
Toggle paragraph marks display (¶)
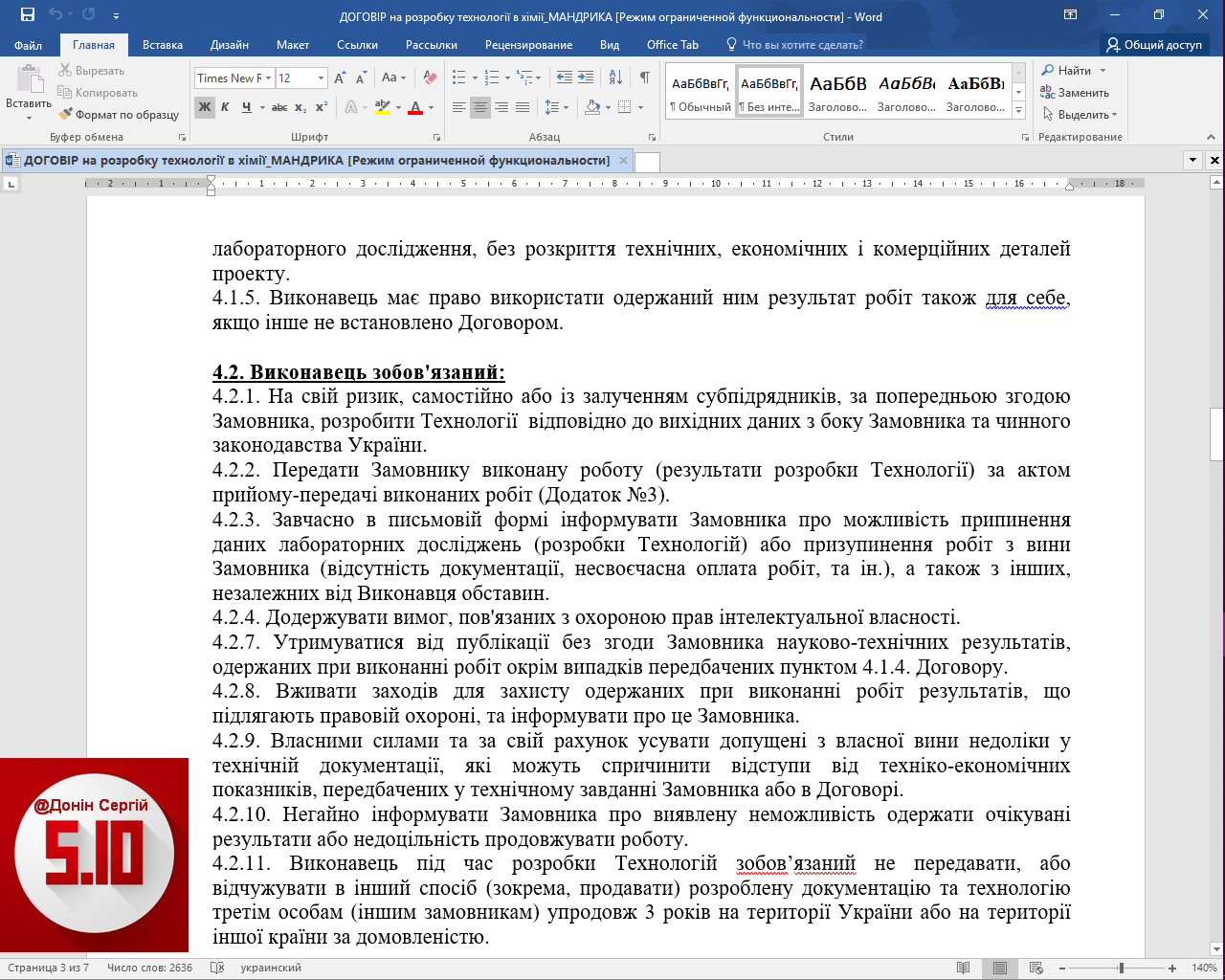click(x=645, y=78)
